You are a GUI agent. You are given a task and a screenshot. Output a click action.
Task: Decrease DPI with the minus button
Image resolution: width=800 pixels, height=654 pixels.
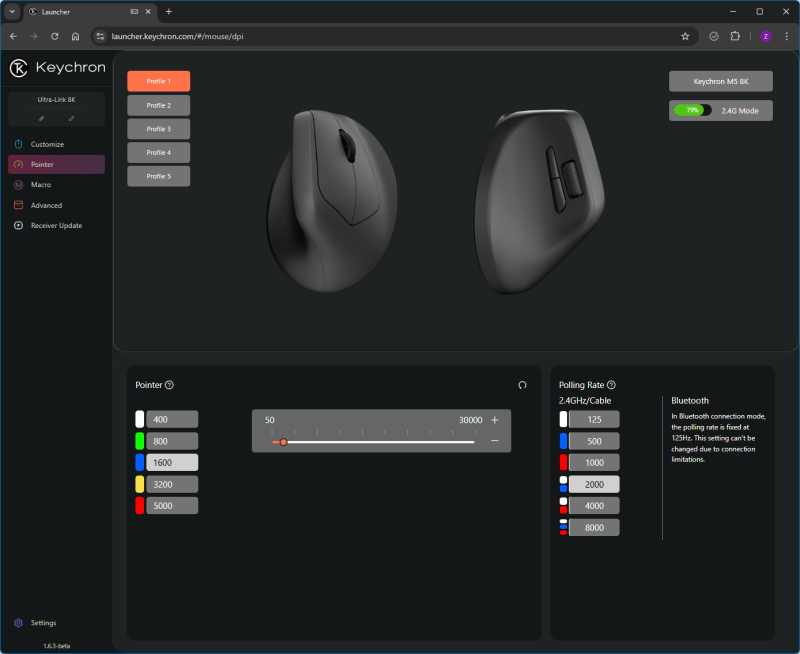coord(494,441)
